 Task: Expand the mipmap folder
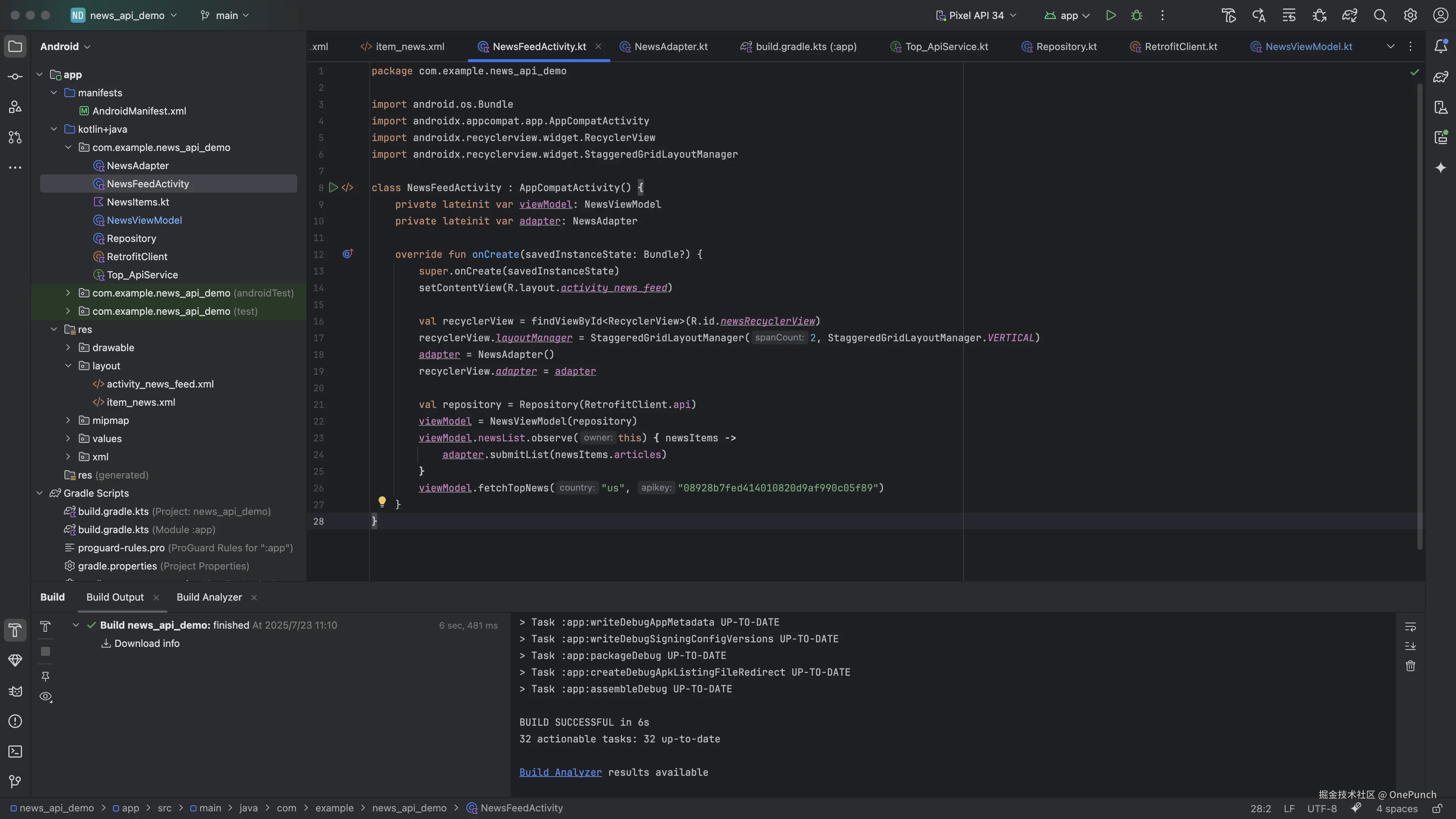coord(68,420)
